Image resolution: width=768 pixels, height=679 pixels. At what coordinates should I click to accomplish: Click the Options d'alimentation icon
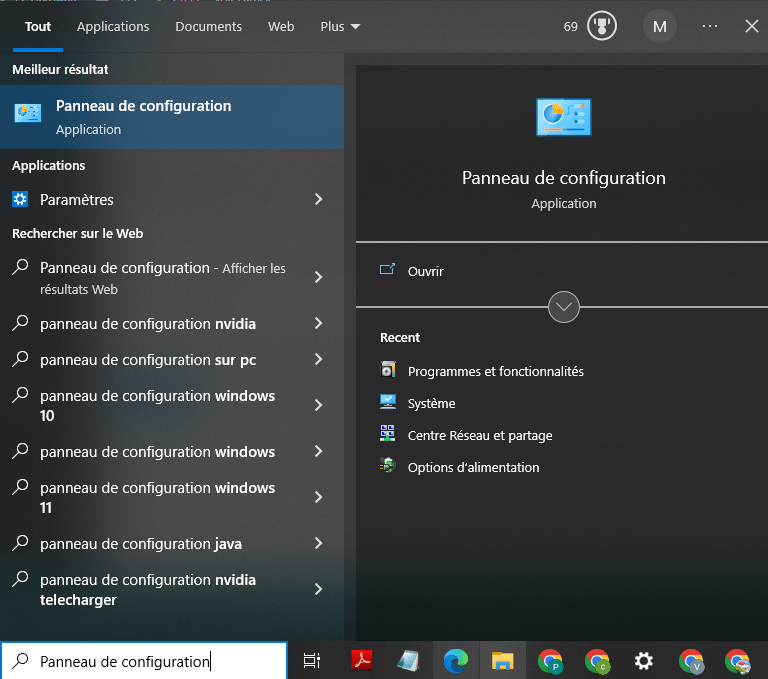point(387,466)
